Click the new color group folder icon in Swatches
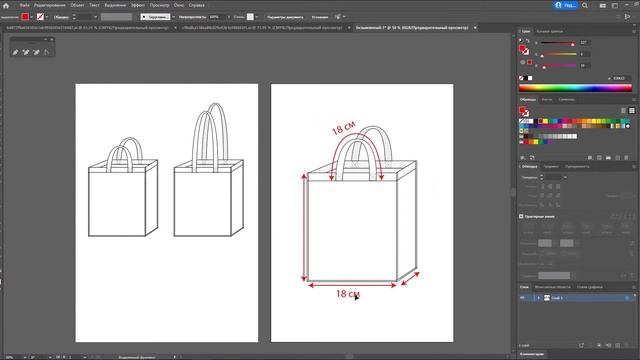Viewport: 640px width, 360px height. tap(608, 158)
